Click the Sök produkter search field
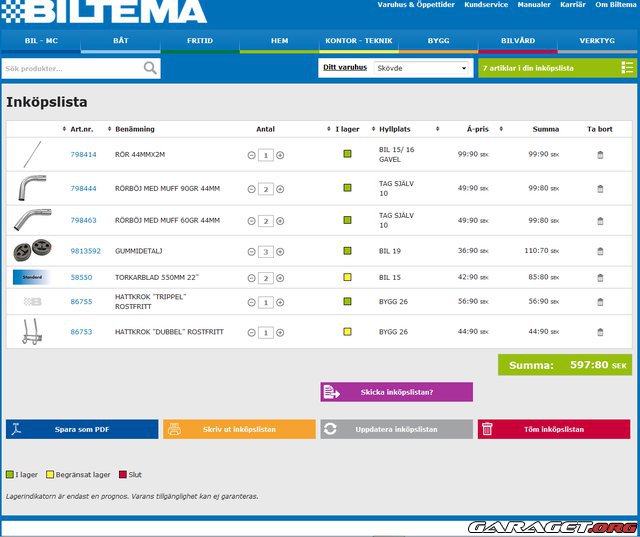The width and height of the screenshot is (640, 537). (70, 68)
